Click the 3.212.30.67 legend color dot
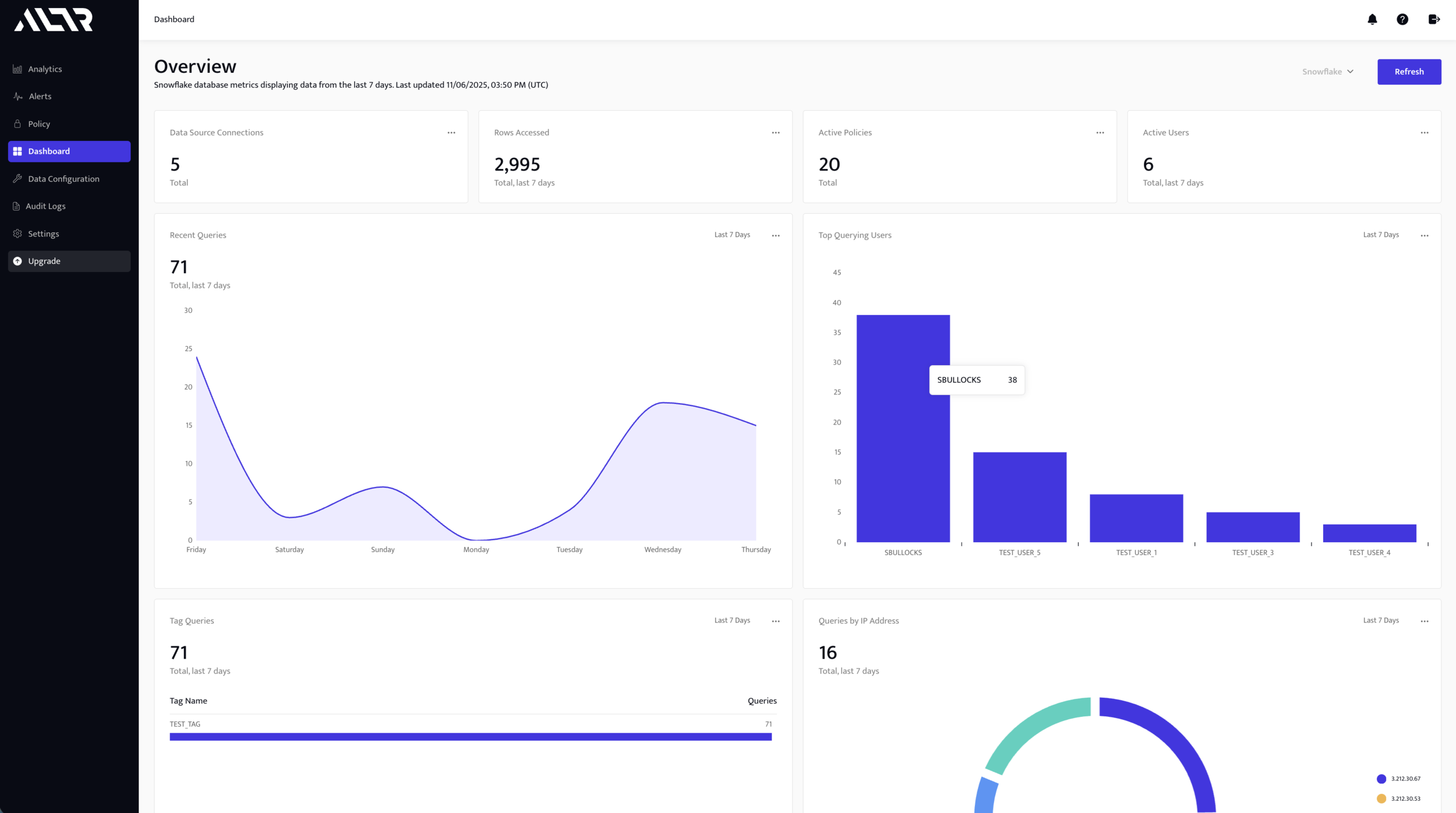The height and width of the screenshot is (813, 1456). point(1381,779)
